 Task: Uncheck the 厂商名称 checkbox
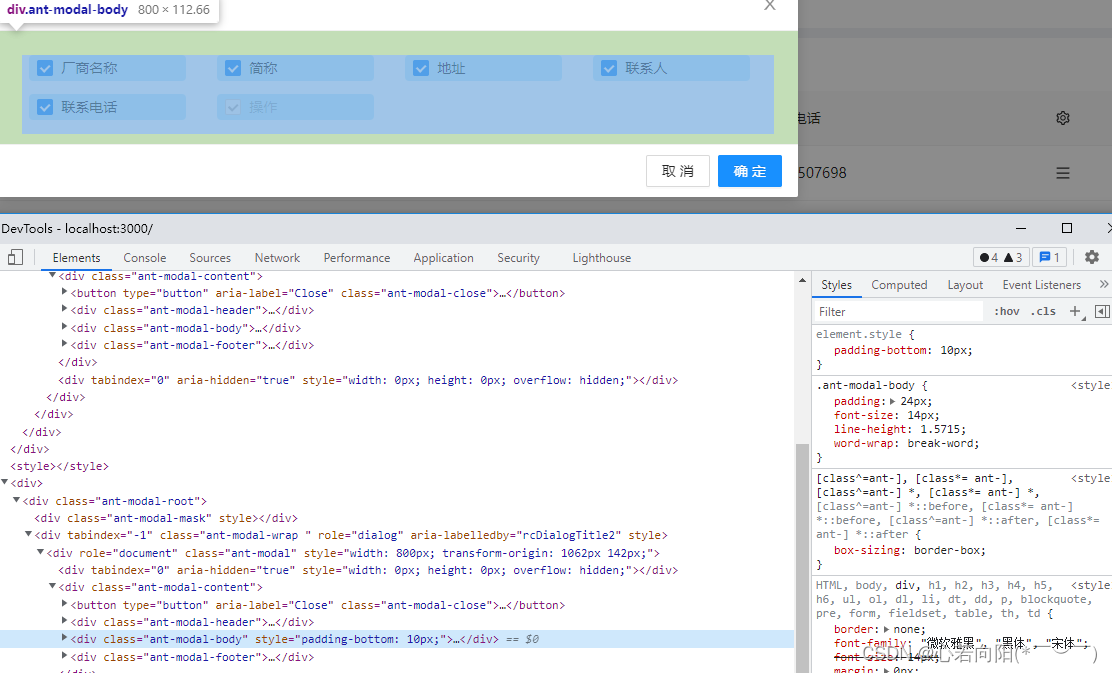pos(45,68)
